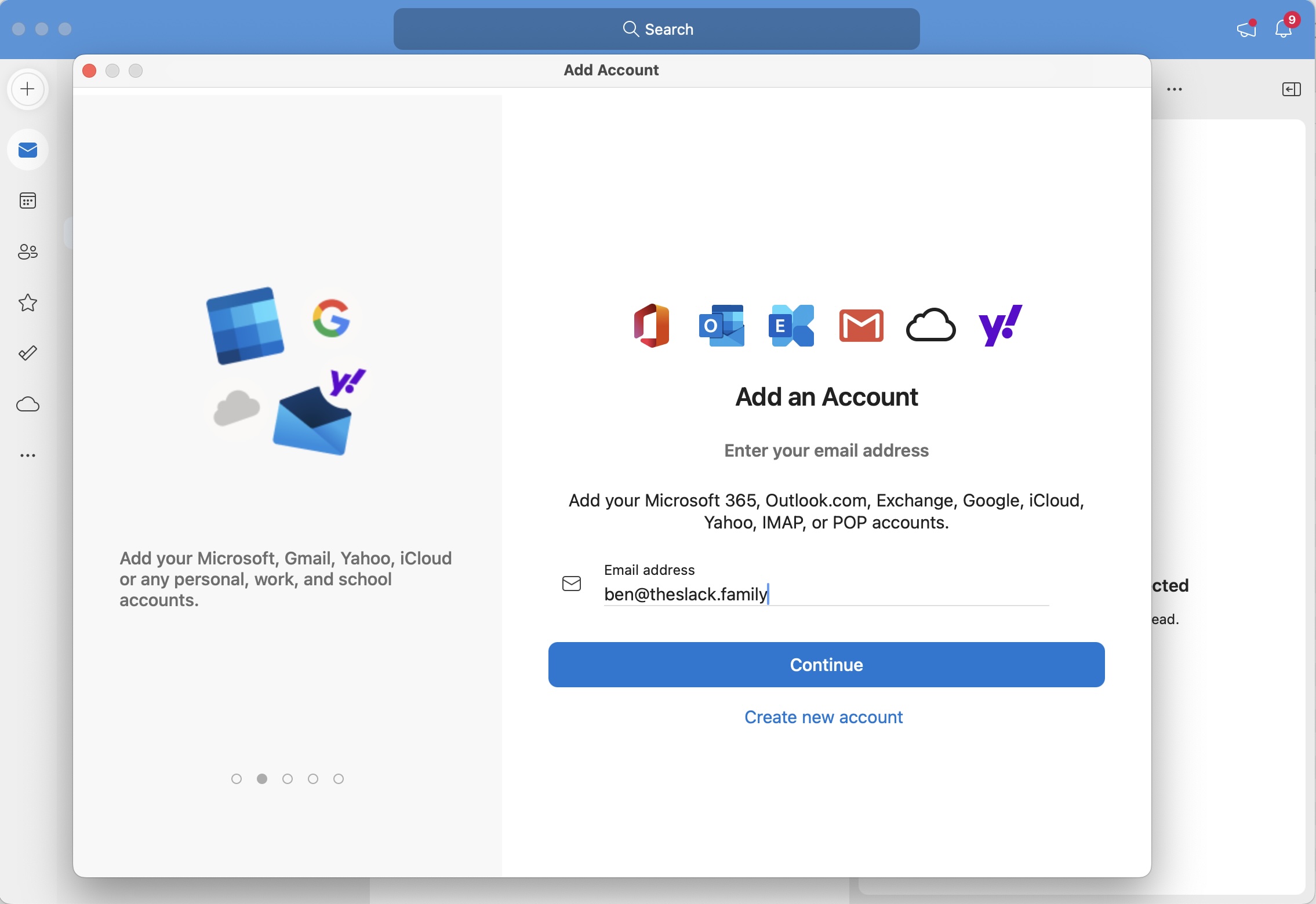Select the third carousel page dot

tap(288, 779)
